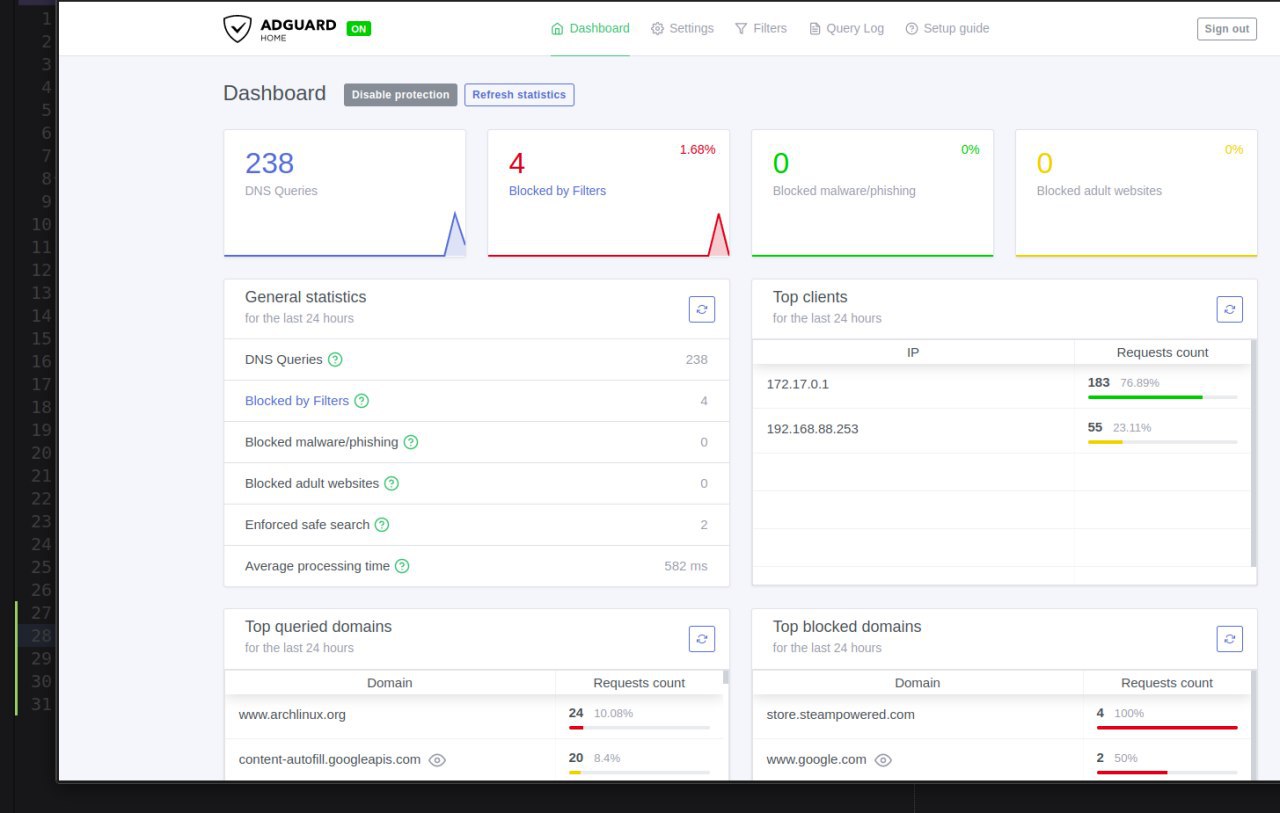
Task: Click client IP 192.168.88.253
Action: pyautogui.click(x=812, y=429)
